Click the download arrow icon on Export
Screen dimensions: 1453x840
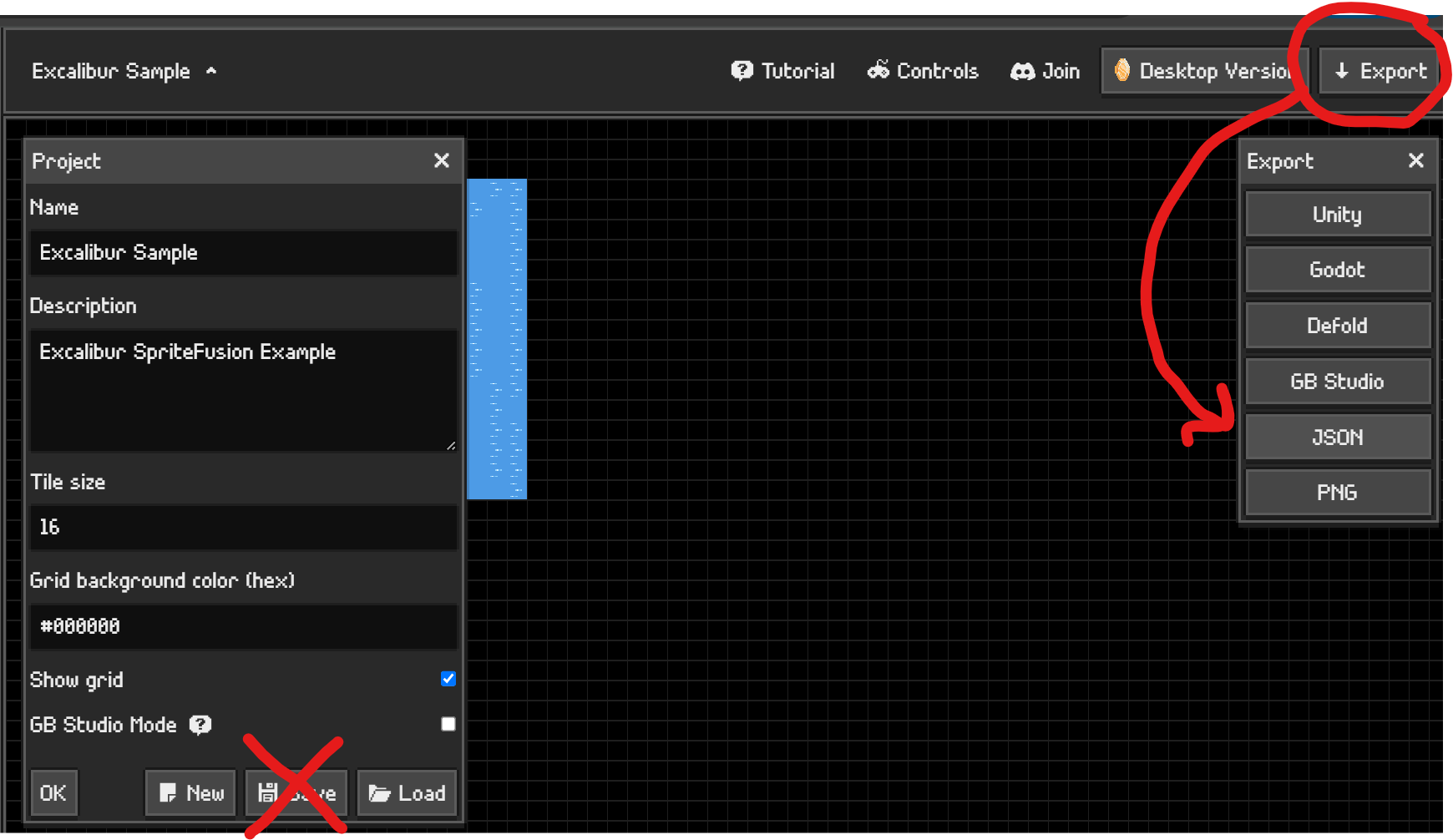coord(1343,71)
